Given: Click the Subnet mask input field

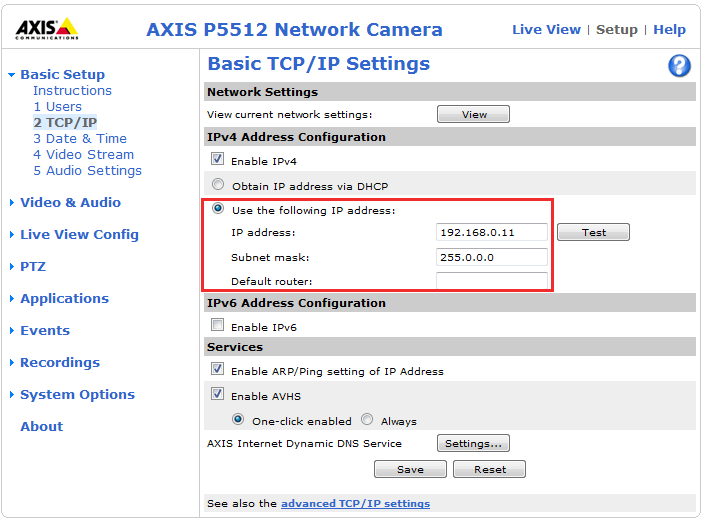Looking at the screenshot, I should click(492, 257).
